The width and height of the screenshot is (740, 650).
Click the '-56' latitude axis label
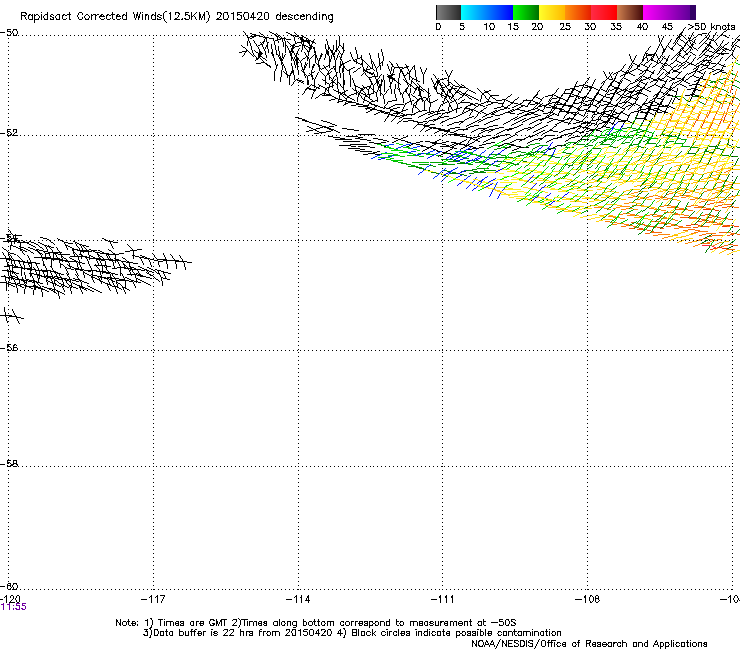pyautogui.click(x=9, y=348)
